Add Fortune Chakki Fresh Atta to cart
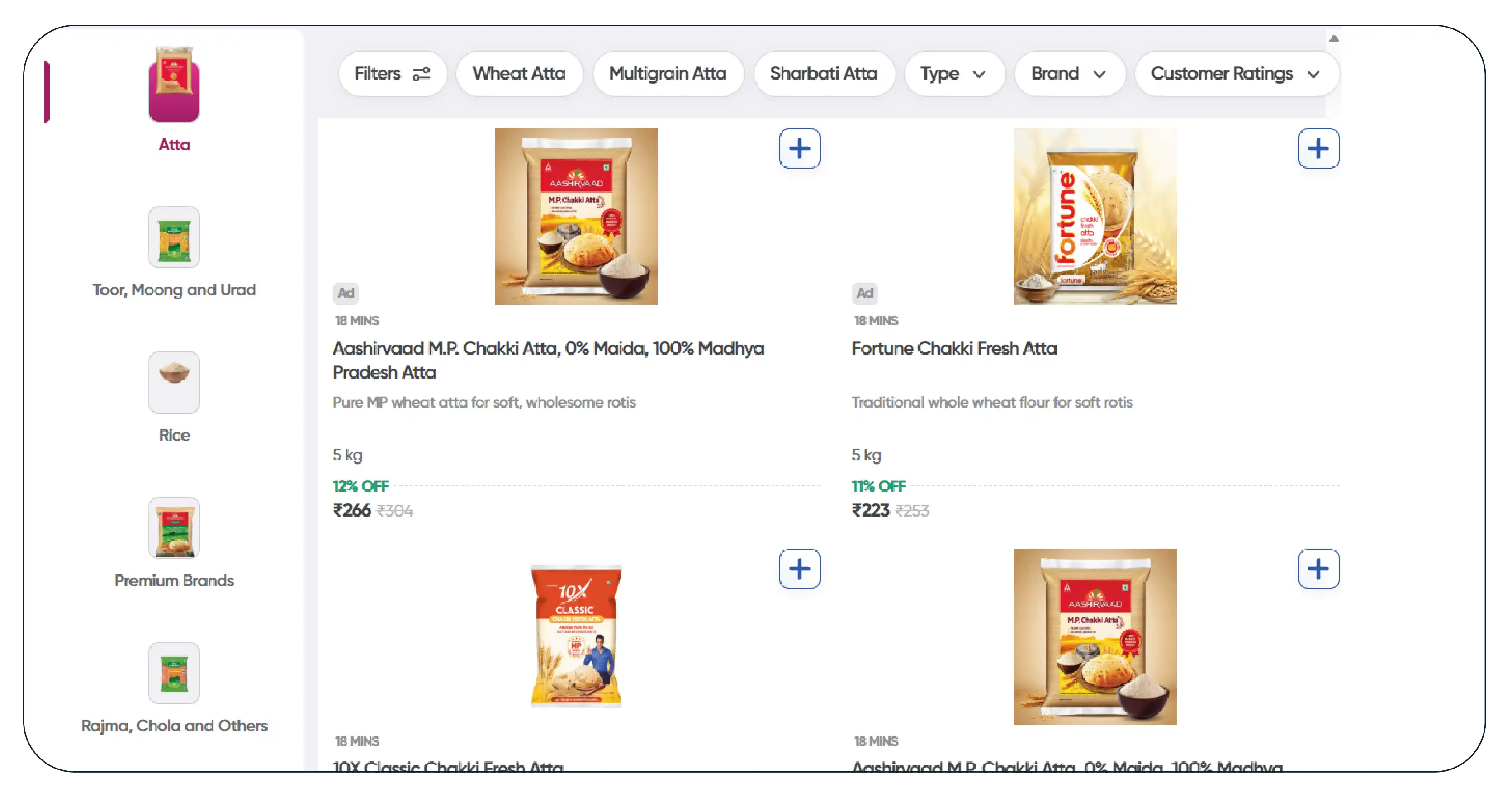Image resolution: width=1512 pixels, height=797 pixels. pos(1318,148)
